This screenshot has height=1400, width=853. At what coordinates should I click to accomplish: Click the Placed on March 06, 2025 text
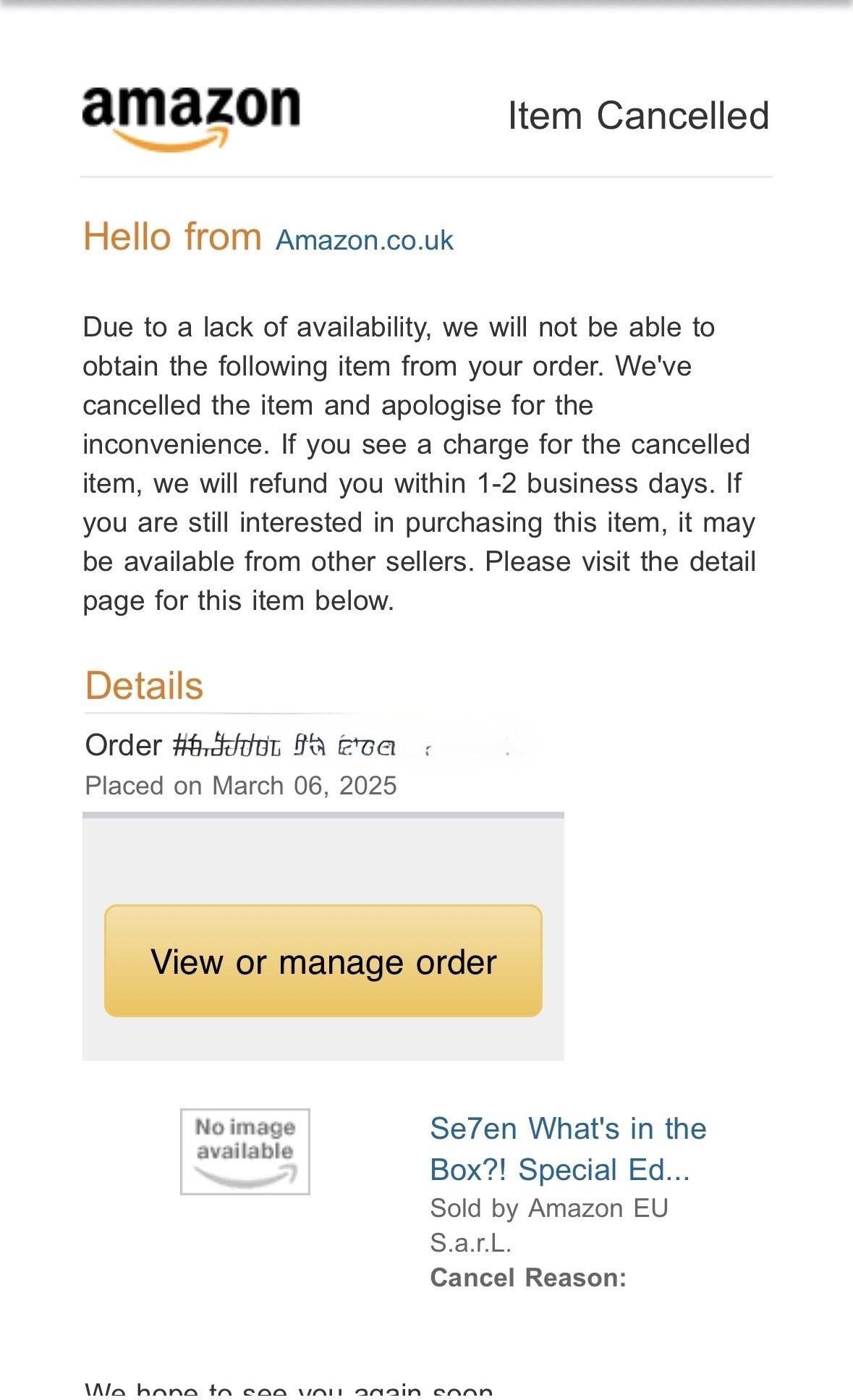click(x=241, y=786)
